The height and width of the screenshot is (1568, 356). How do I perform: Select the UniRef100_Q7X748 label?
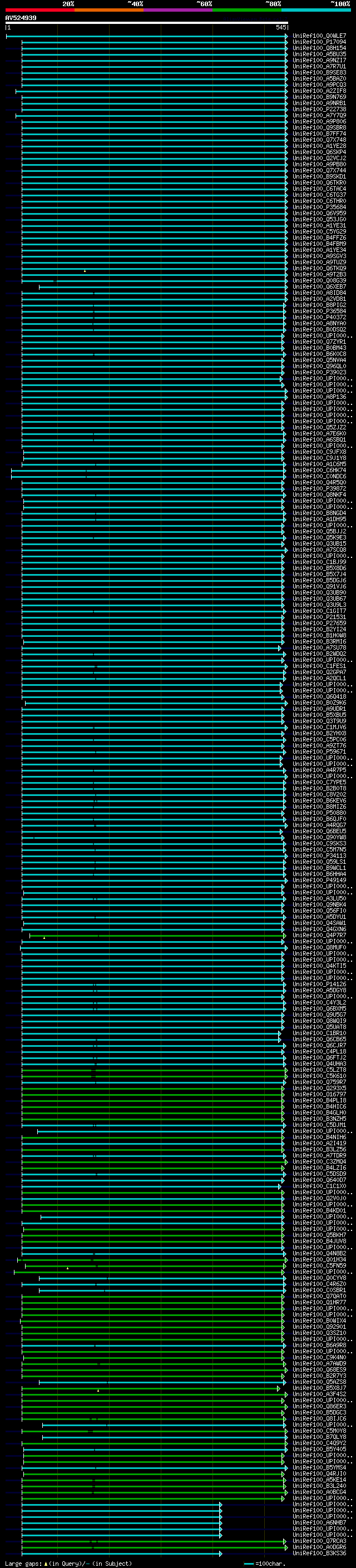coord(319,140)
